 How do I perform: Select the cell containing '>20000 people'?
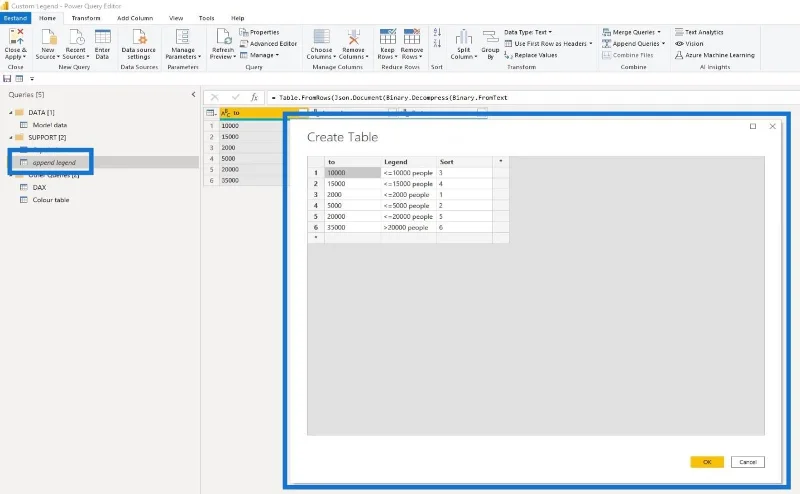(x=409, y=227)
